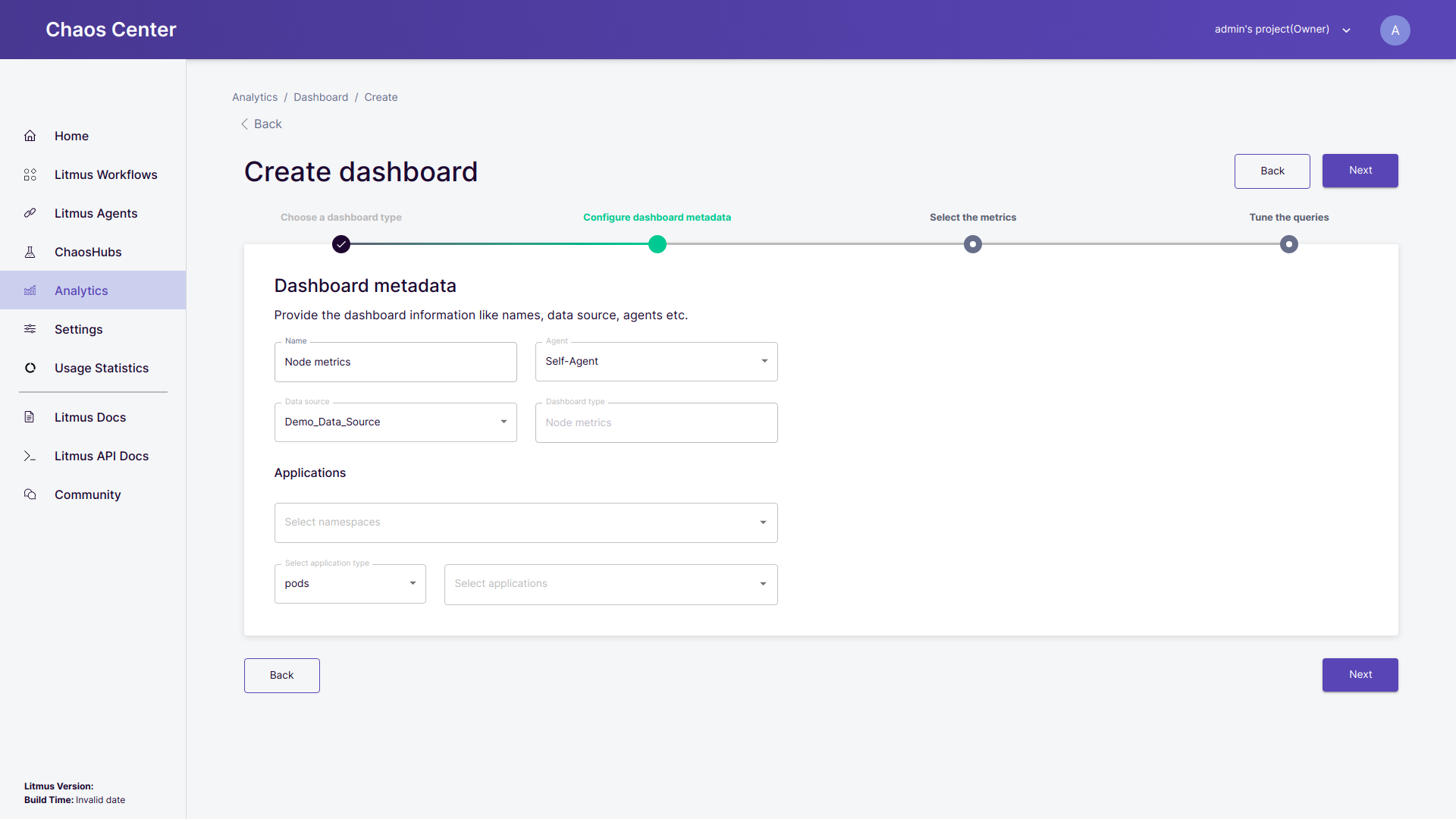Click the Usage Statistics circle icon
The width and height of the screenshot is (1456, 819).
click(x=30, y=368)
